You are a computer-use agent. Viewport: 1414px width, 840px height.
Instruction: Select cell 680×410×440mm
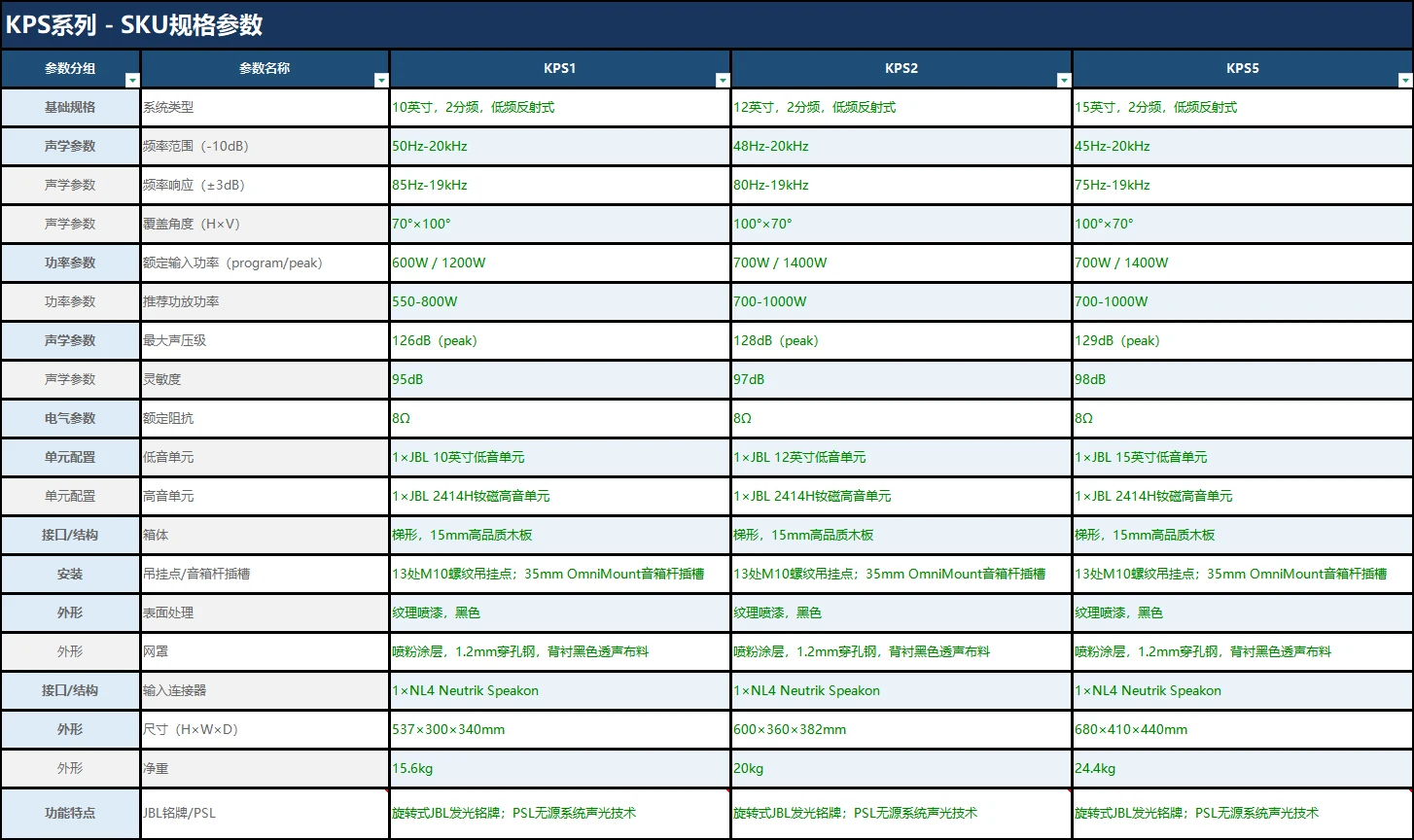(x=1243, y=730)
